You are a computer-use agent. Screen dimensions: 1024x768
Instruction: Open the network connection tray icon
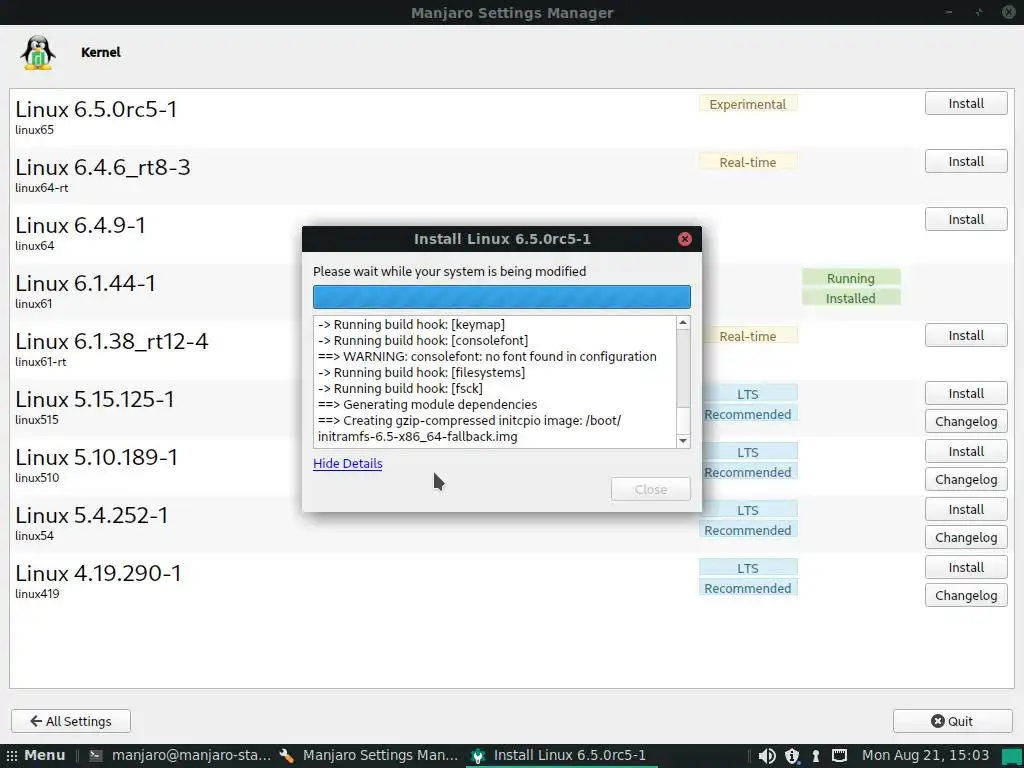(839, 756)
